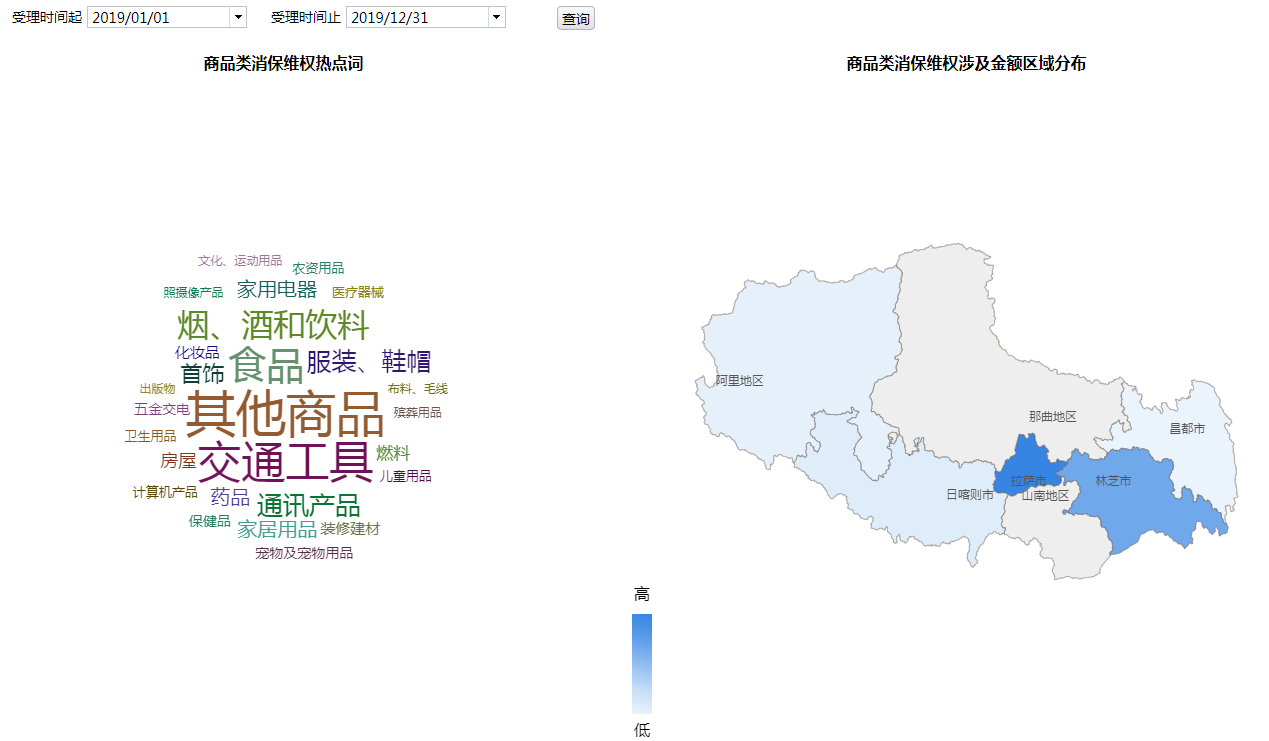Click 通讯产品 in the word cloud
This screenshot has width=1269, height=741.
pyautogui.click(x=308, y=505)
